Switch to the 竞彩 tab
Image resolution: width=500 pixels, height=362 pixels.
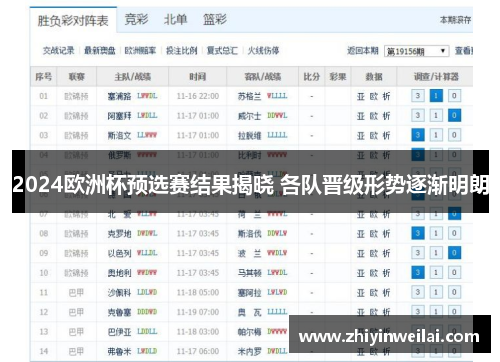pyautogui.click(x=136, y=19)
